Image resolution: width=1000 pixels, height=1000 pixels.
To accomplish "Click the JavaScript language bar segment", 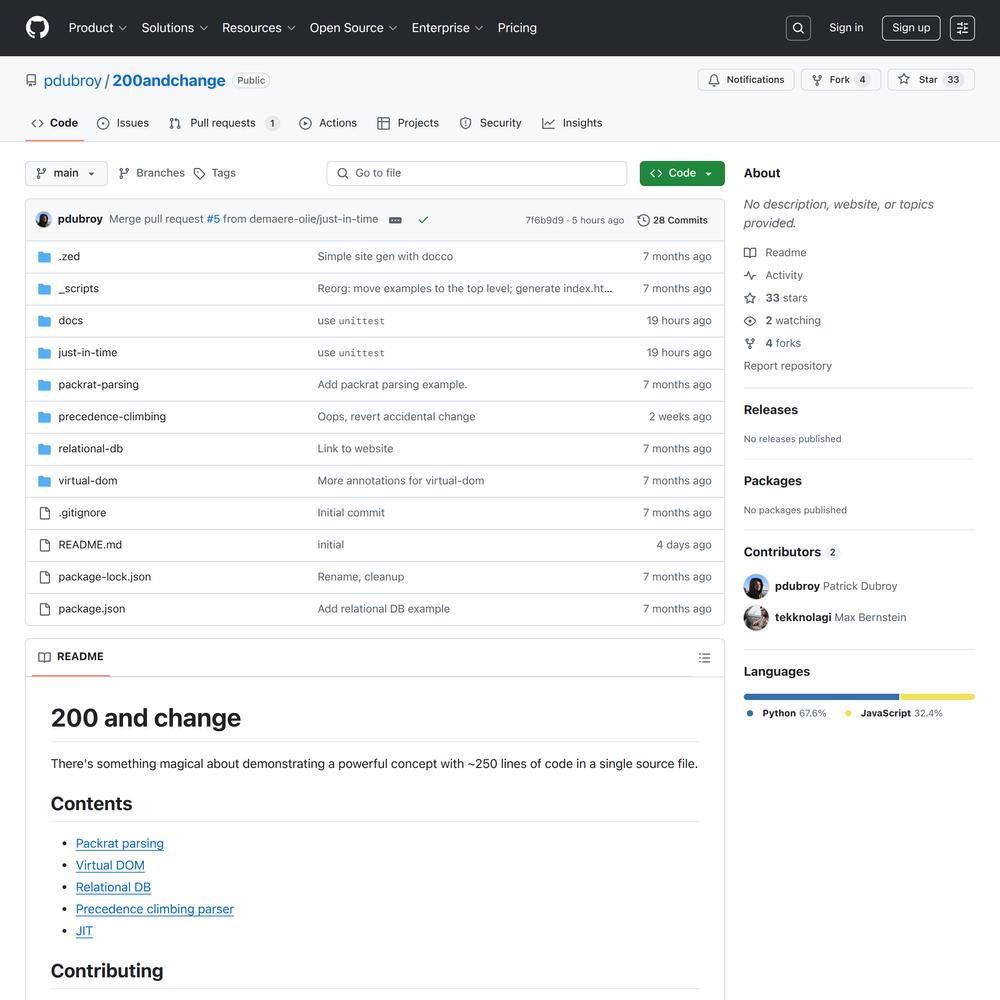I will 937,697.
